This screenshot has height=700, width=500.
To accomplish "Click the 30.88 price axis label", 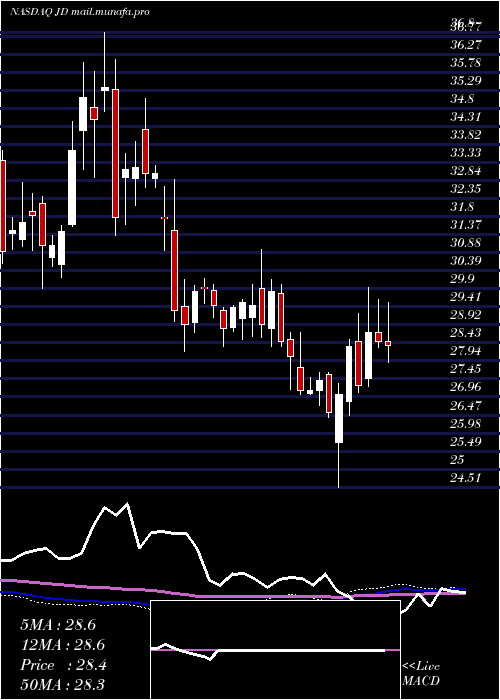I will 466,243.
